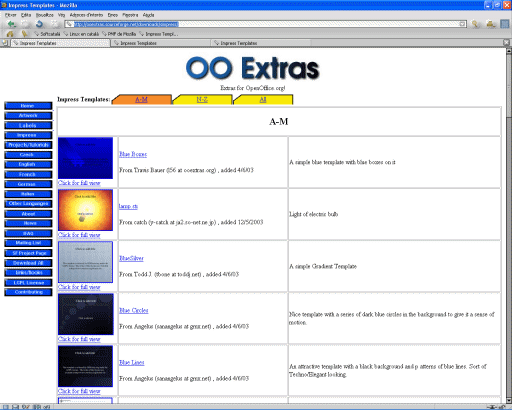Open the Home icon on the bookmarks toolbar
Screen dimensions: 512x410
(10, 34)
